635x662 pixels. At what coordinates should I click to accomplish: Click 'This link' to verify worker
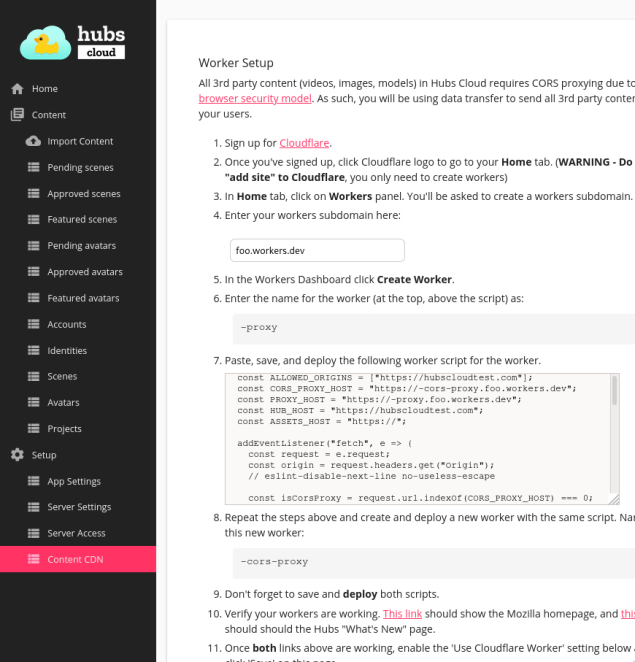pyautogui.click(x=402, y=613)
